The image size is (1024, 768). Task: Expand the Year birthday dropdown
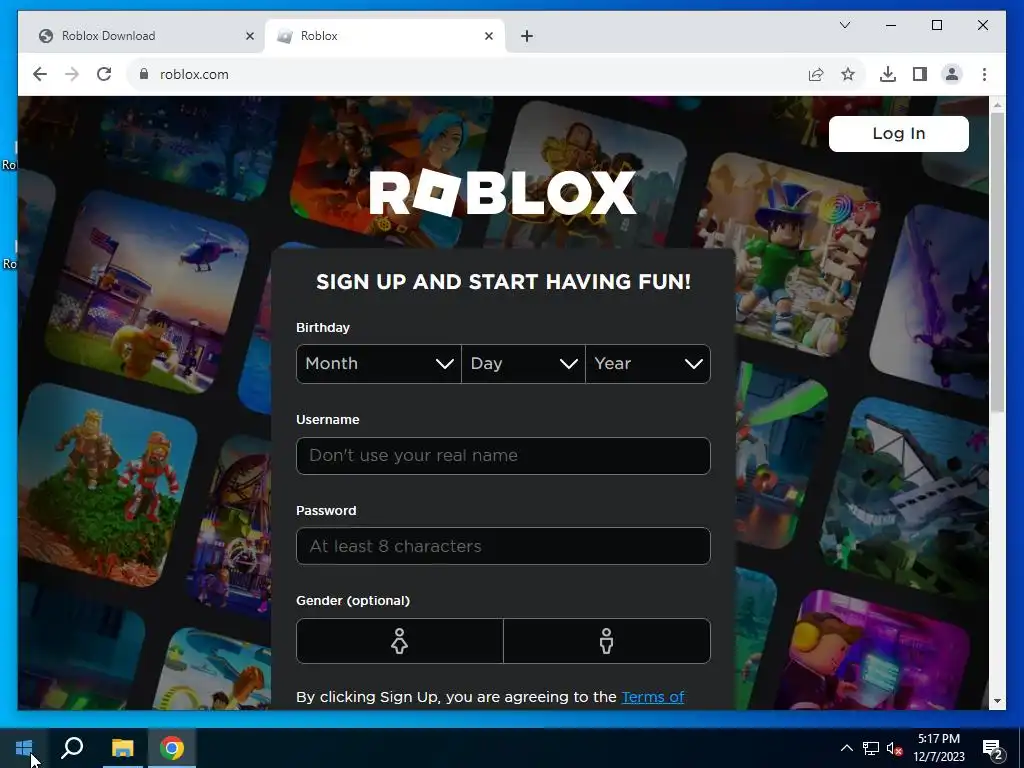coord(648,364)
